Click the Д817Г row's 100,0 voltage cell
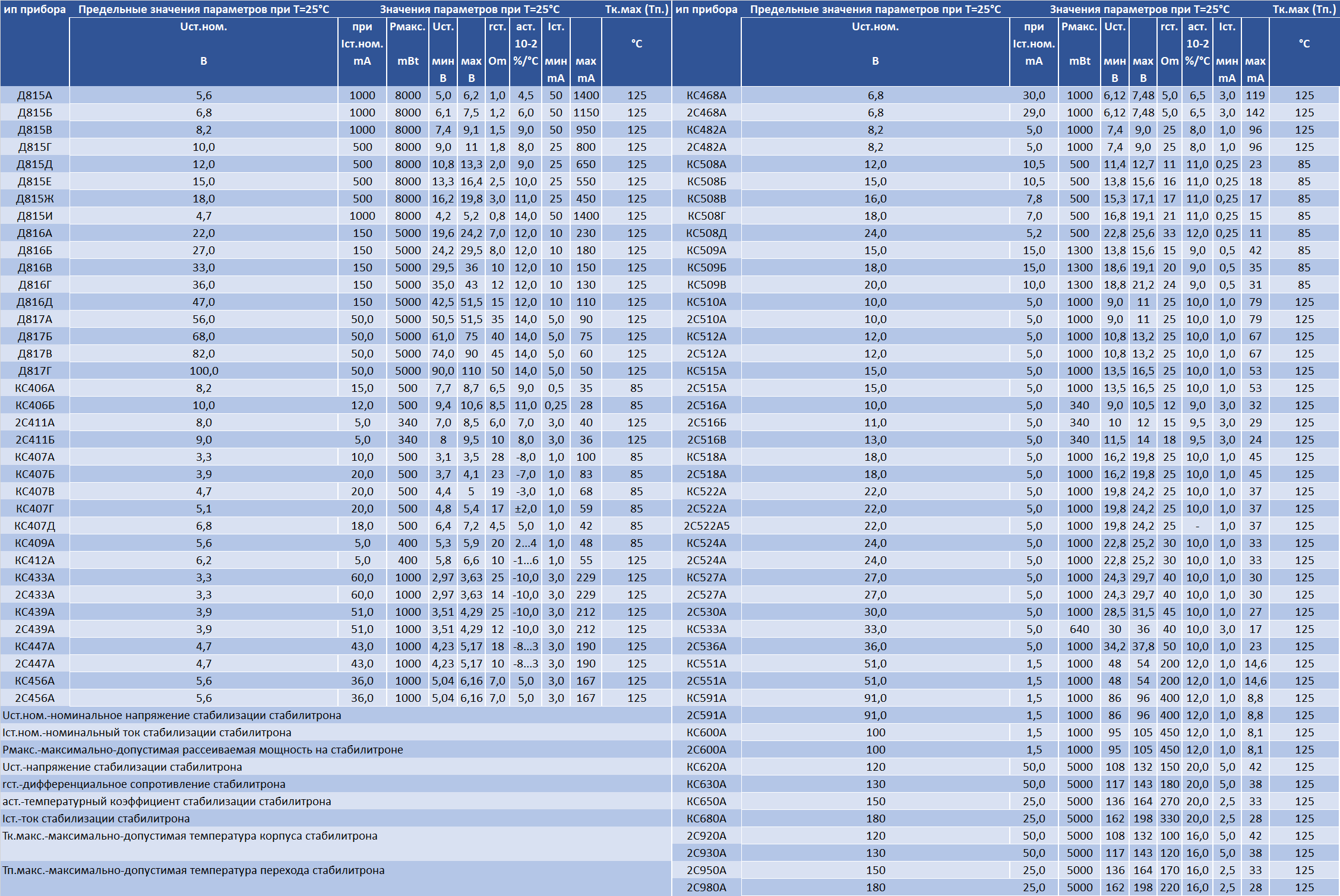Viewport: 1340px width, 896px height. [x=203, y=371]
